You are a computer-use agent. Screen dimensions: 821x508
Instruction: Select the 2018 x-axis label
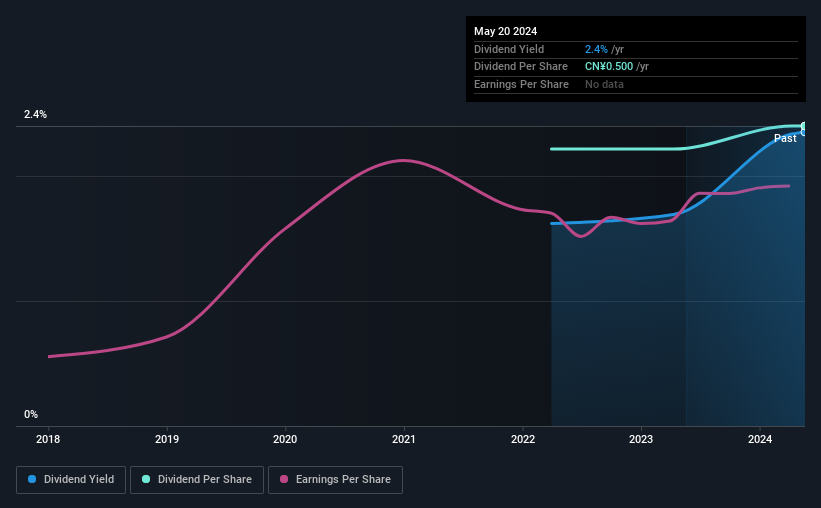[48, 439]
